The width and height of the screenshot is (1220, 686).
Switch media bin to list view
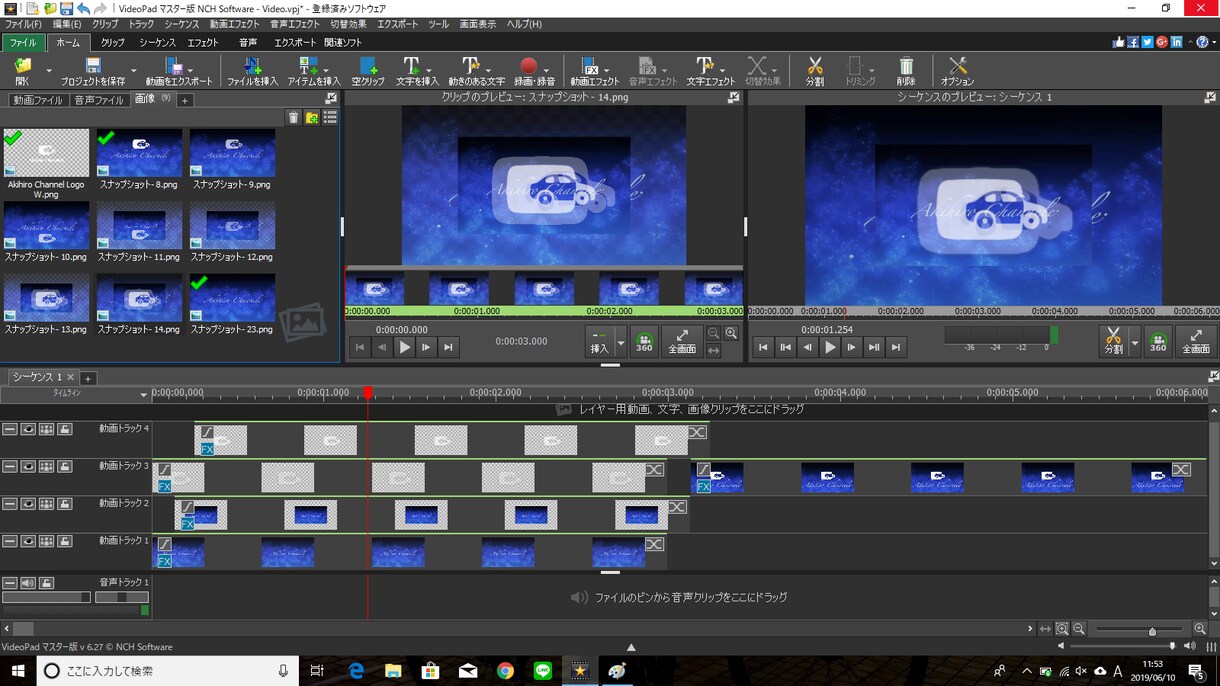[330, 118]
